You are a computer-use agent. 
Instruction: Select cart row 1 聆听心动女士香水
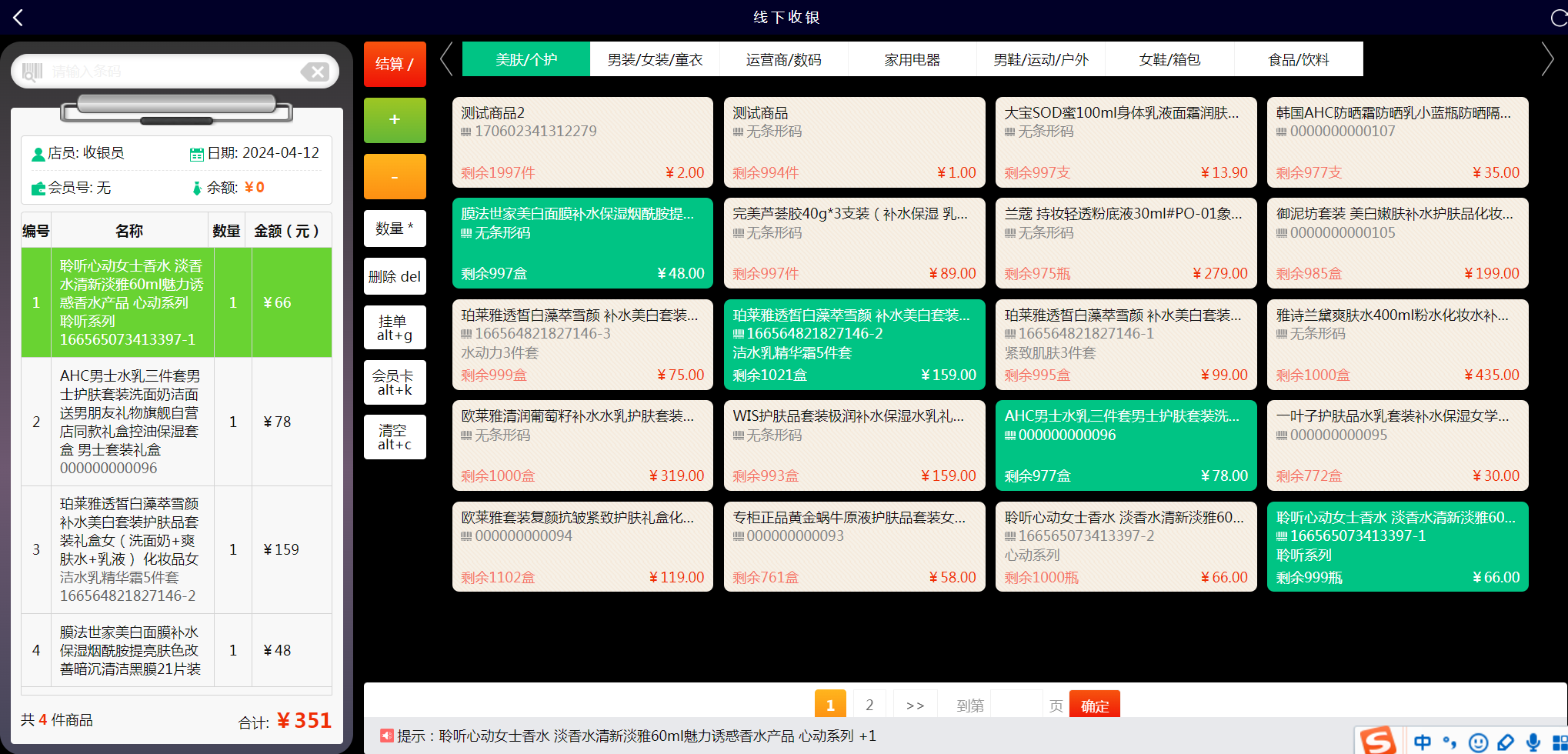[x=176, y=302]
